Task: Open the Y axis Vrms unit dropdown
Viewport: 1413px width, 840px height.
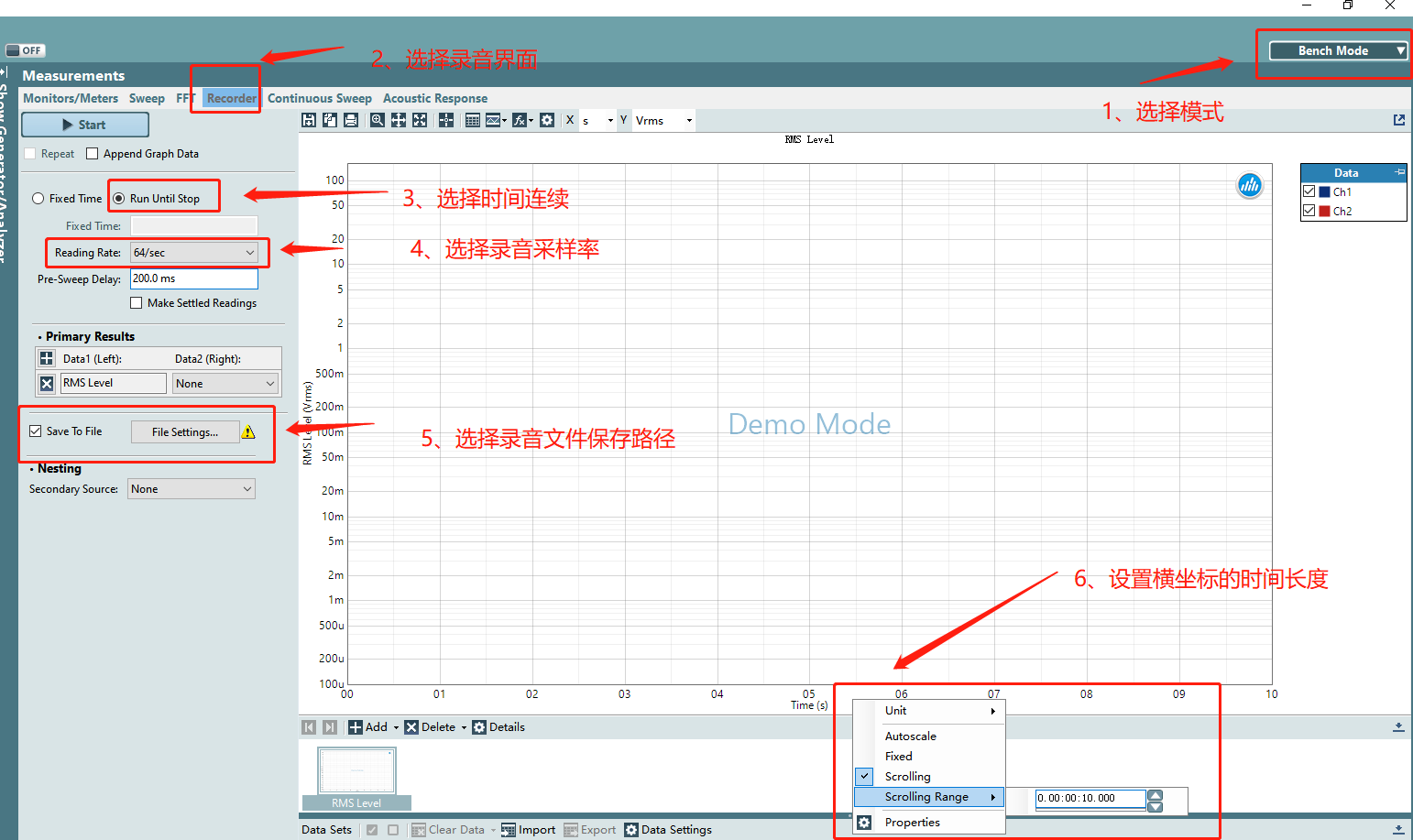Action: [x=663, y=120]
